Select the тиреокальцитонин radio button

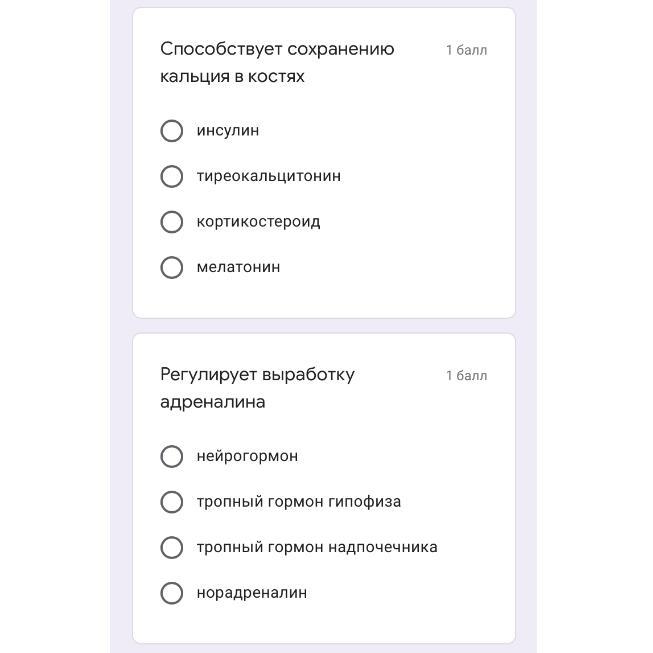point(172,176)
